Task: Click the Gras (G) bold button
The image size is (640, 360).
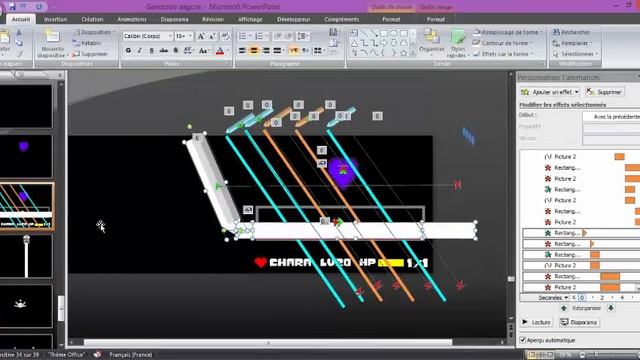Action: coord(128,50)
